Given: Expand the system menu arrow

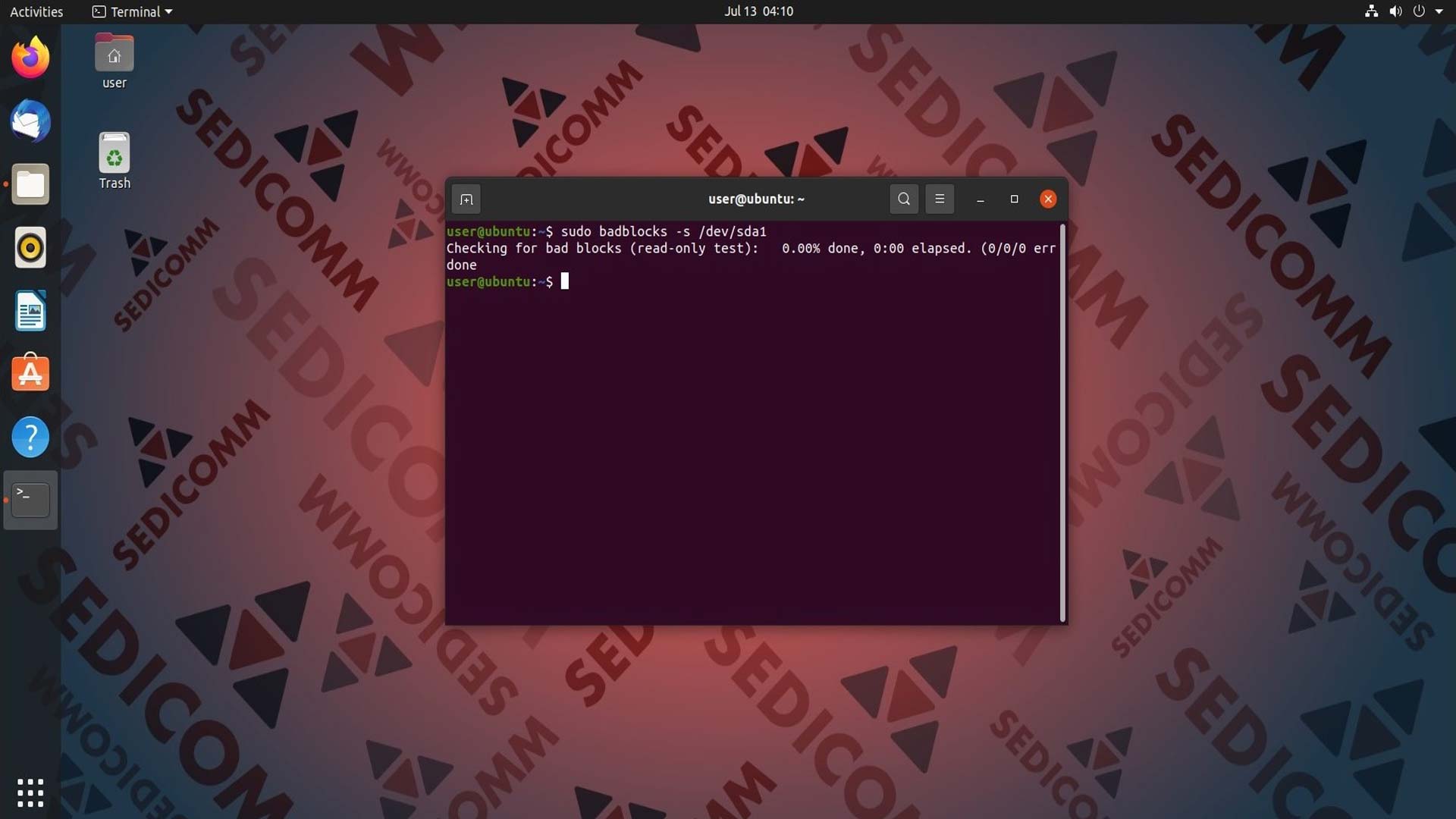Looking at the screenshot, I should click(1439, 11).
